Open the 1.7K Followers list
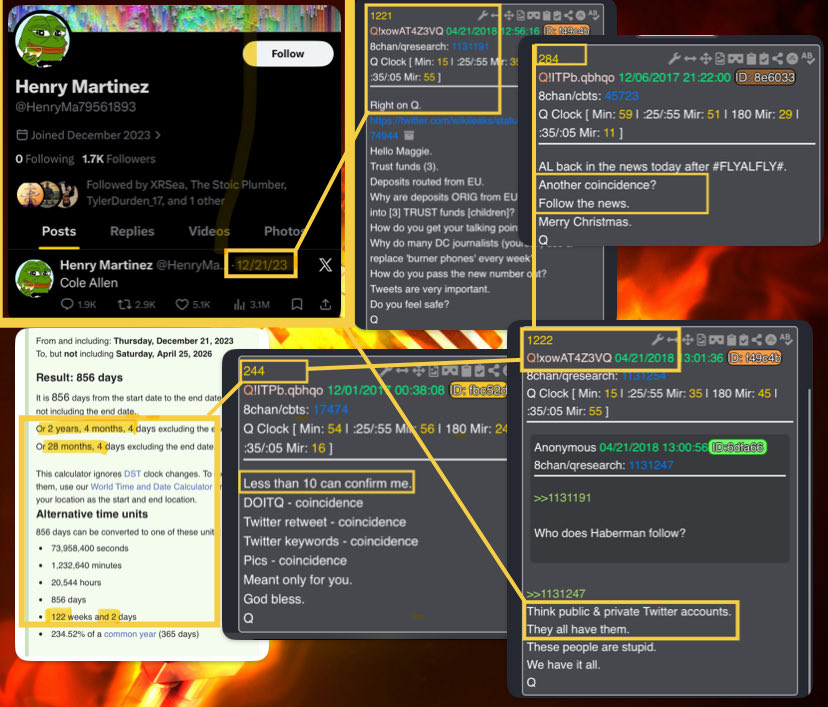Viewport: 828px width, 707px height. coord(119,159)
